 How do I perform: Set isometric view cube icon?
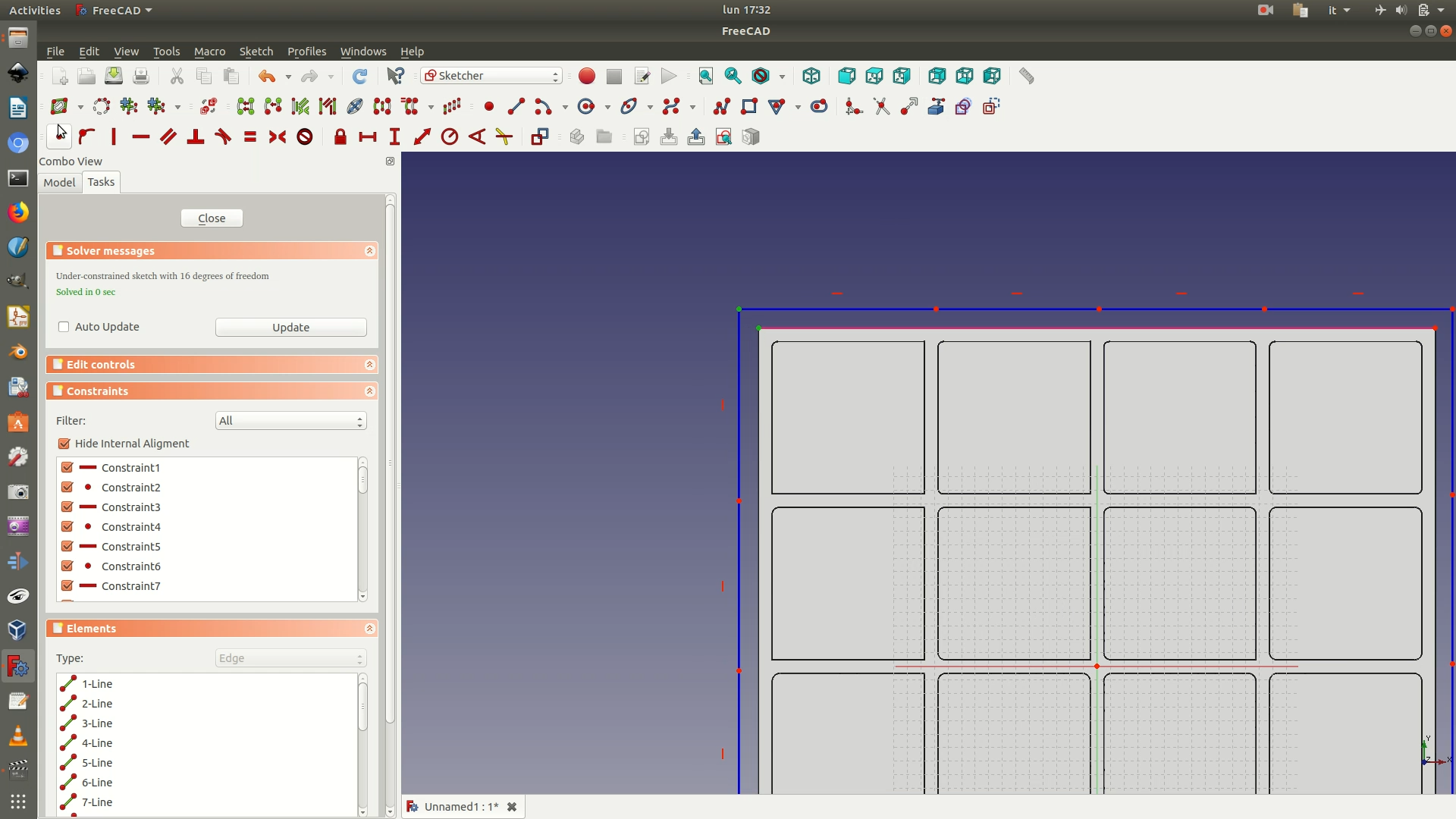[811, 76]
